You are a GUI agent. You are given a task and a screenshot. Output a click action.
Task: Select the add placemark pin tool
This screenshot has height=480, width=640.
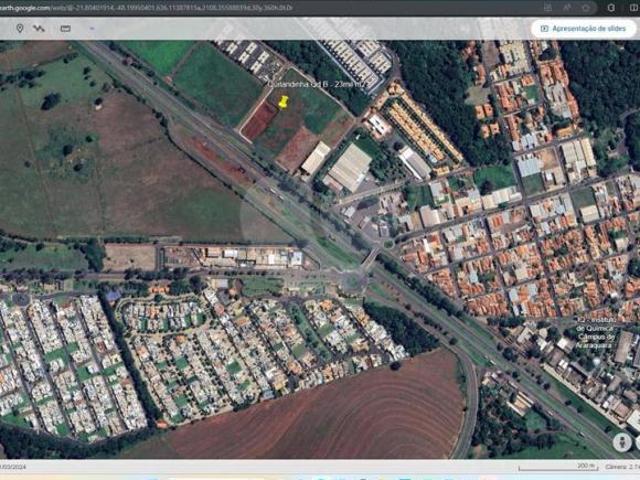coord(19,28)
